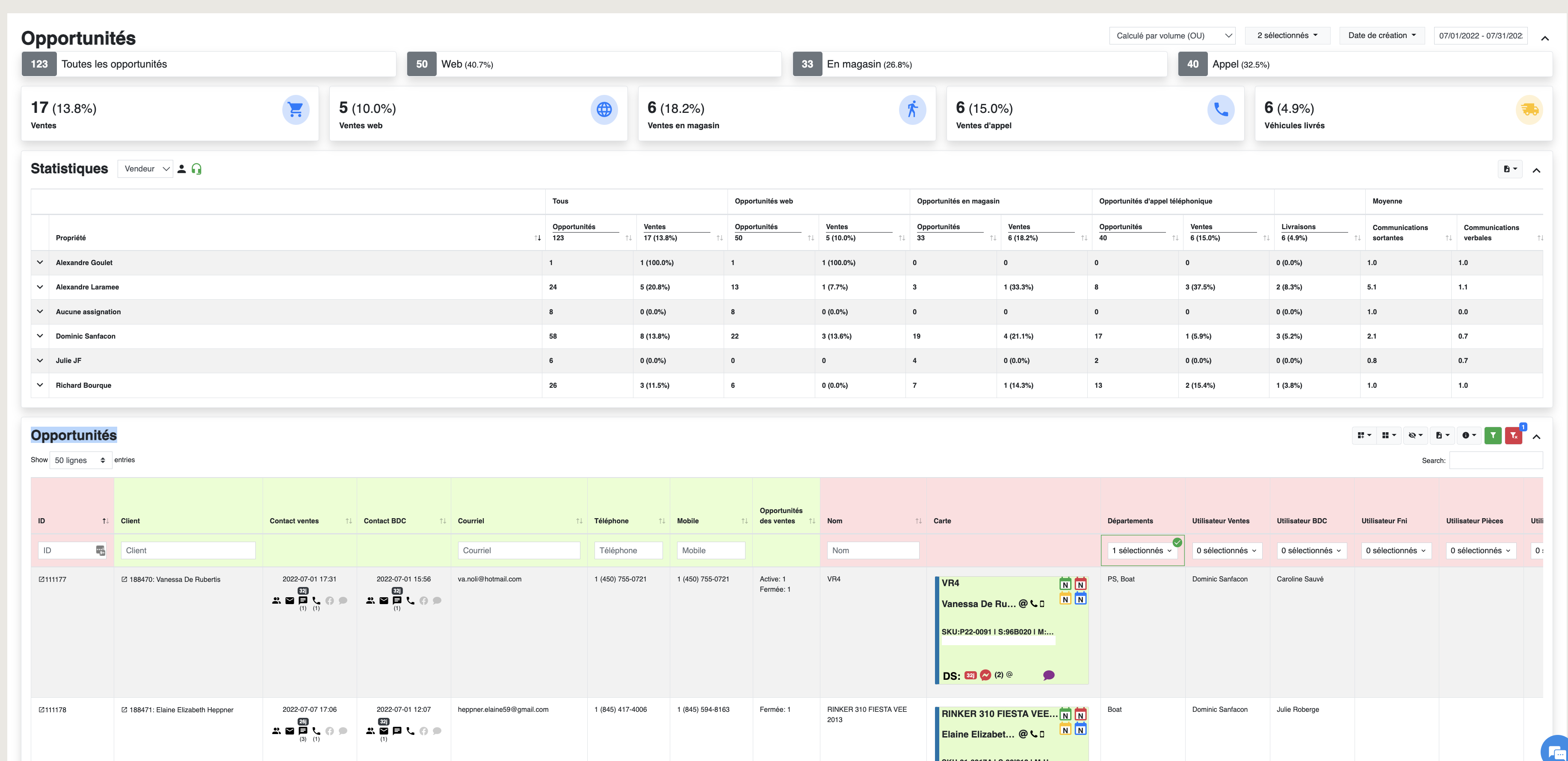Sort opportunities table by Courriel column

(x=579, y=521)
